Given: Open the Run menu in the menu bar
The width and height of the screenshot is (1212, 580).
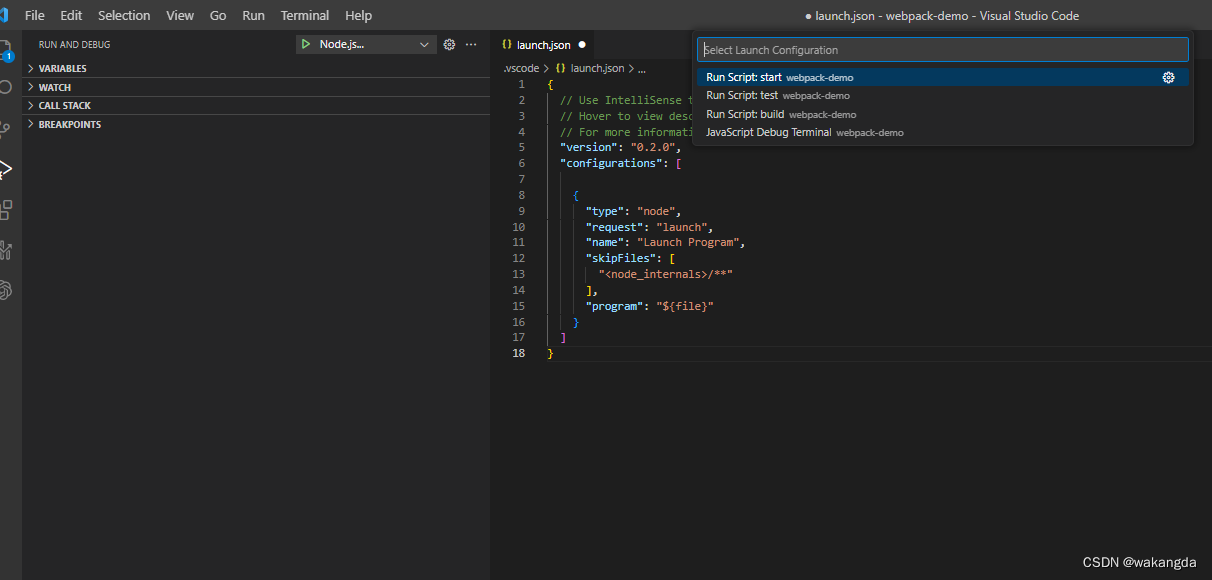Looking at the screenshot, I should (253, 15).
